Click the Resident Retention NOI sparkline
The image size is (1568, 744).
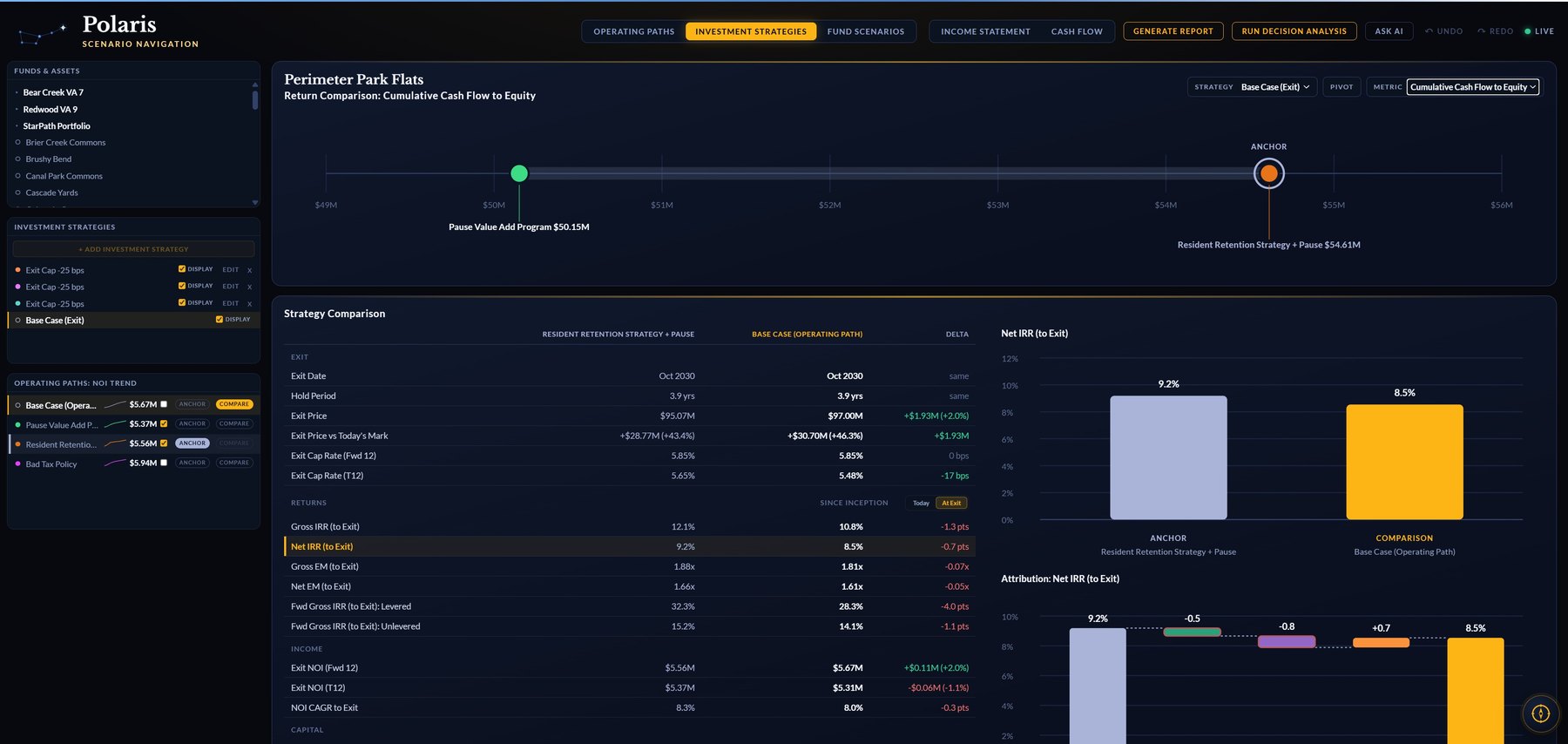[115, 443]
